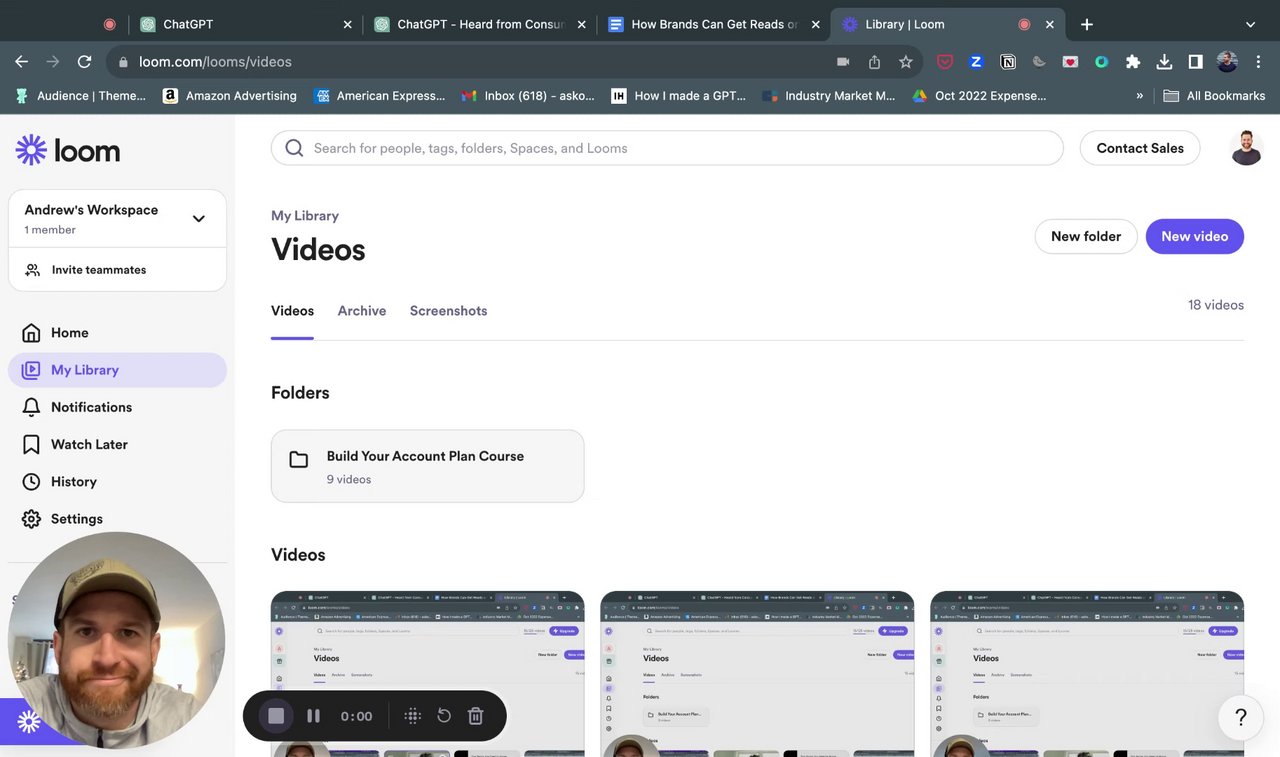Open the Amazon Advertising bookmark
Screen dimensions: 1280x757
pyautogui.click(x=230, y=96)
